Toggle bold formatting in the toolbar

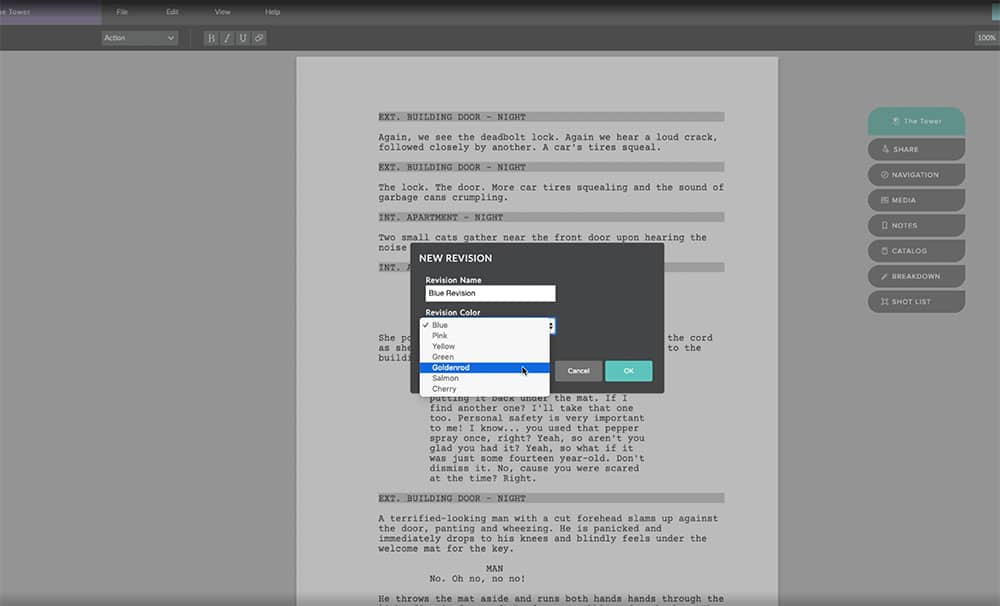coord(211,37)
